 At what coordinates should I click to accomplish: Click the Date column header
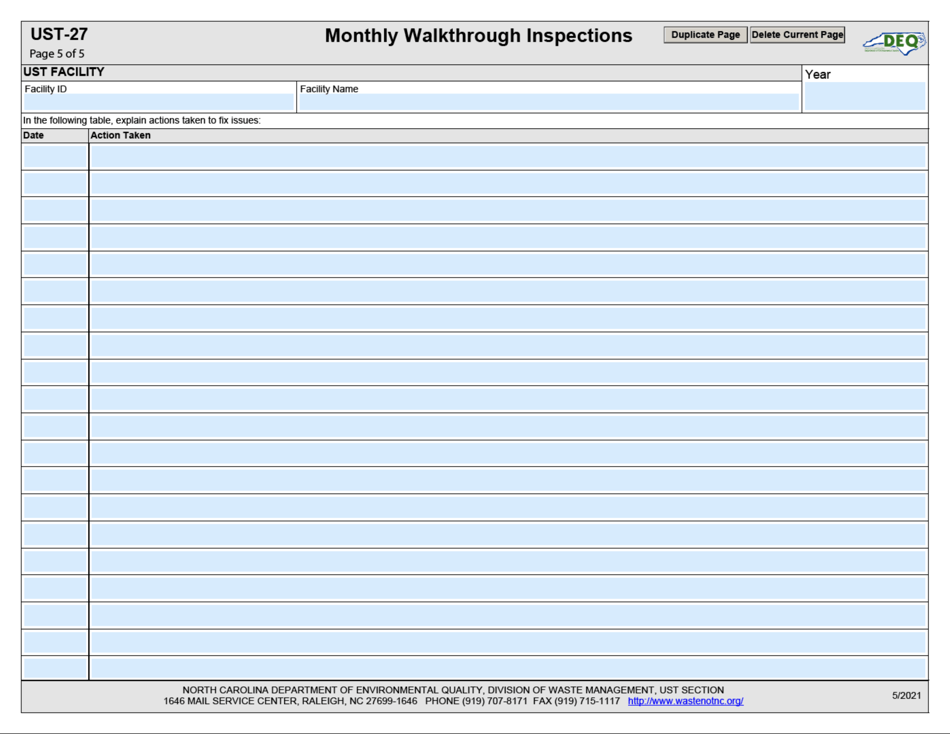point(35,135)
